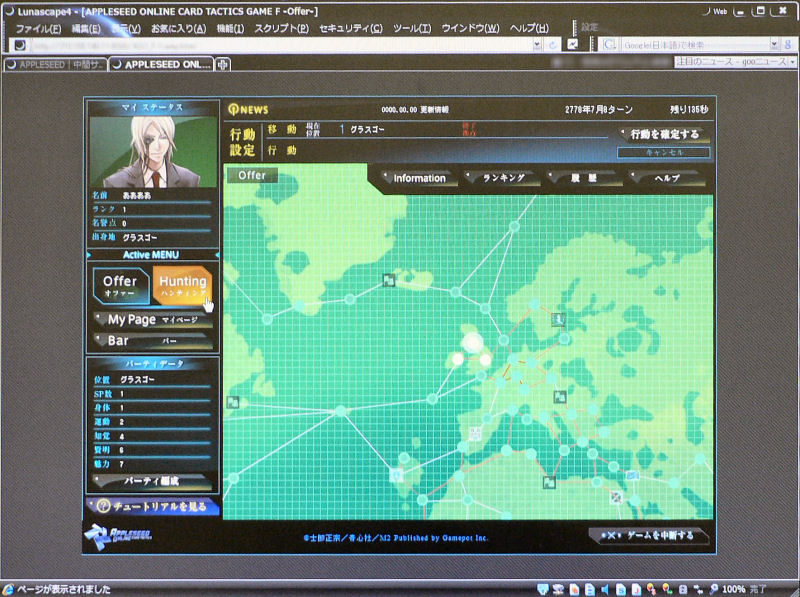800x597 pixels.
Task: Click the speaker icon in the status bar
Action: point(605,589)
